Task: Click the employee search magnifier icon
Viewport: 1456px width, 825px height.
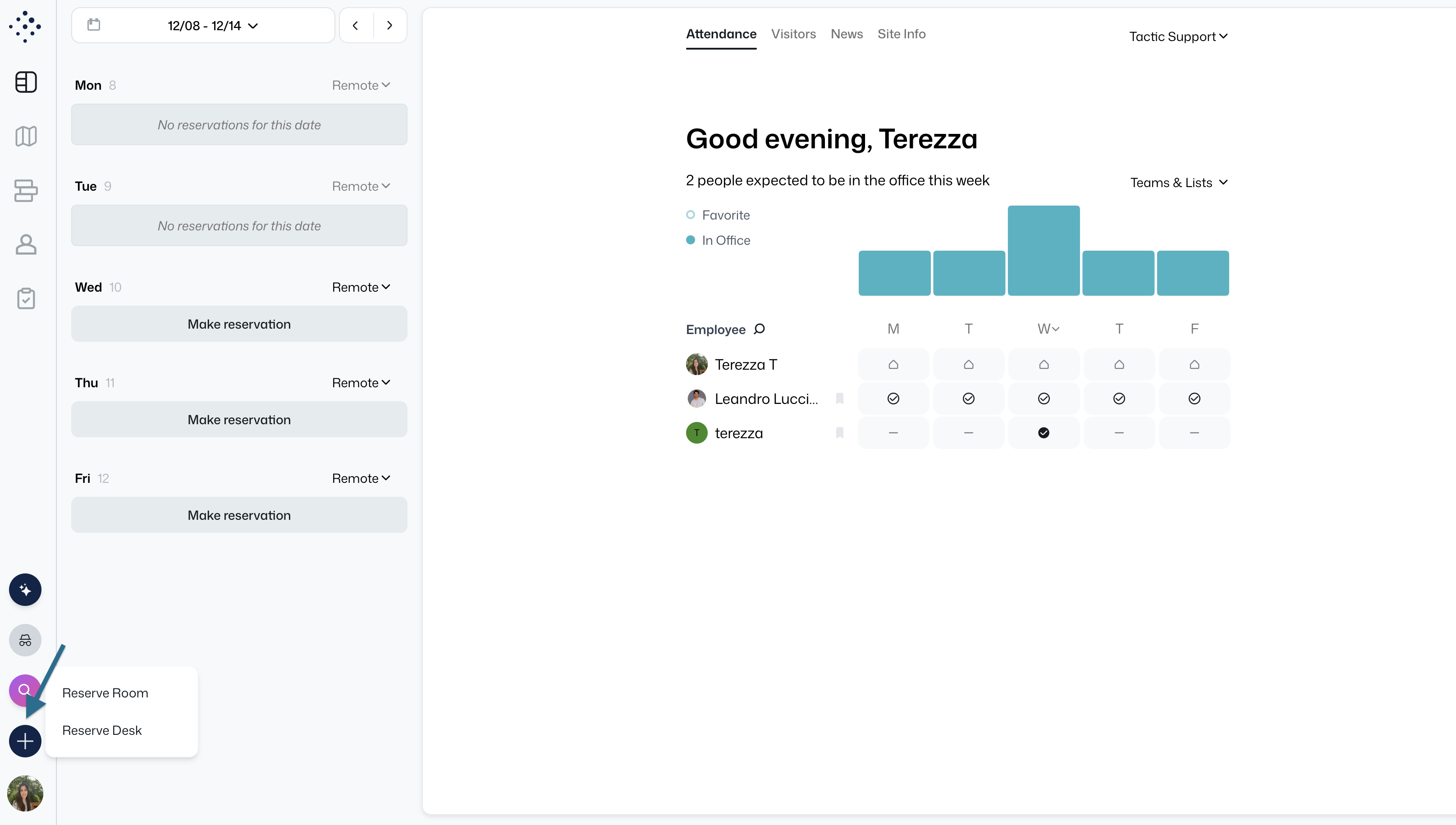Action: click(759, 329)
